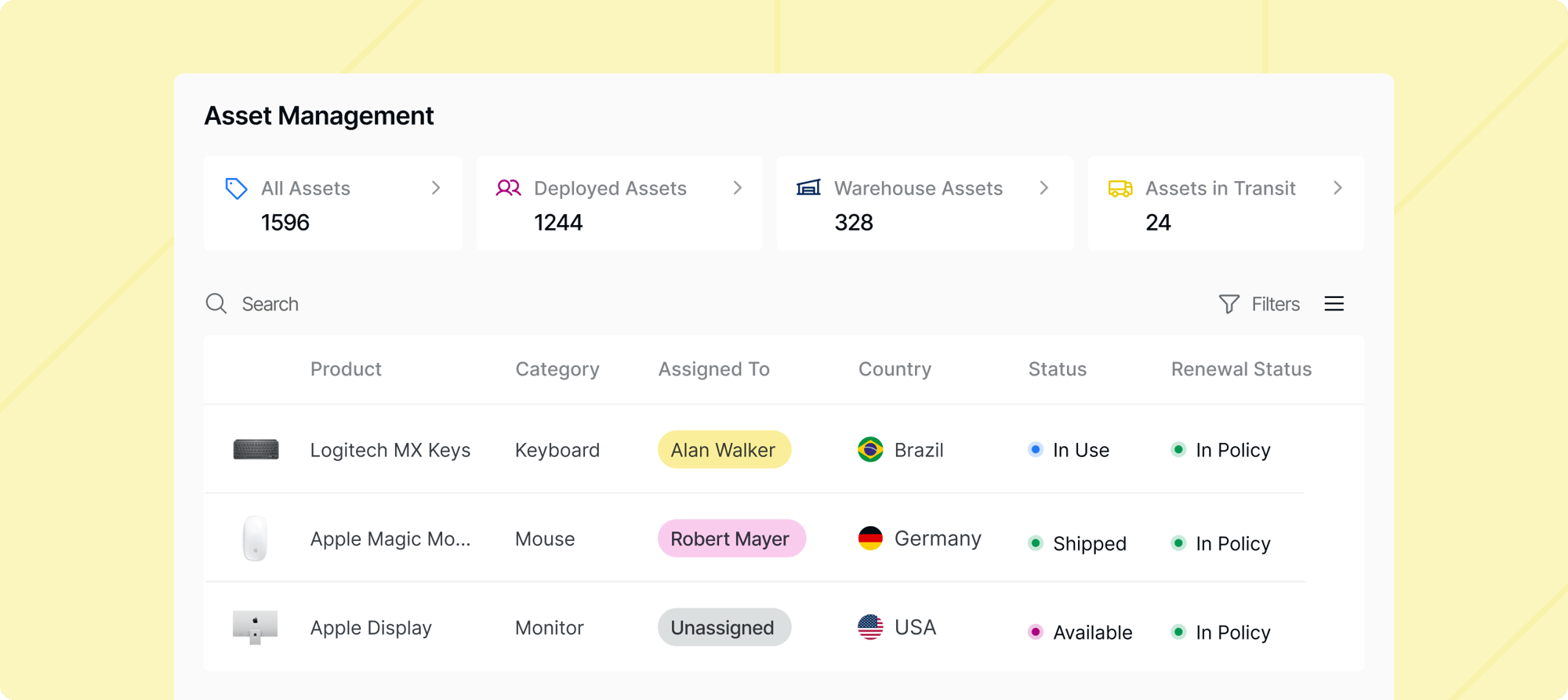Expand the Assets in Transit chevron
The image size is (1568, 700).
[x=1338, y=188]
